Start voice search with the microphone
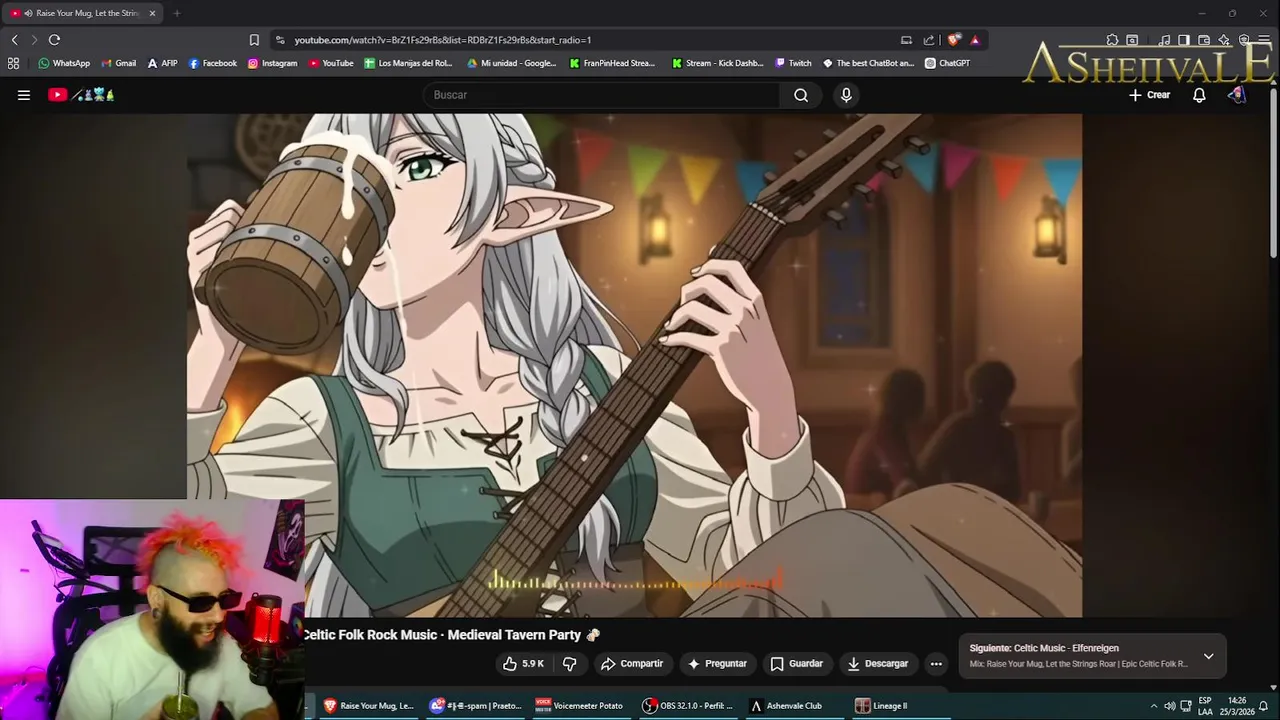 tap(846, 95)
